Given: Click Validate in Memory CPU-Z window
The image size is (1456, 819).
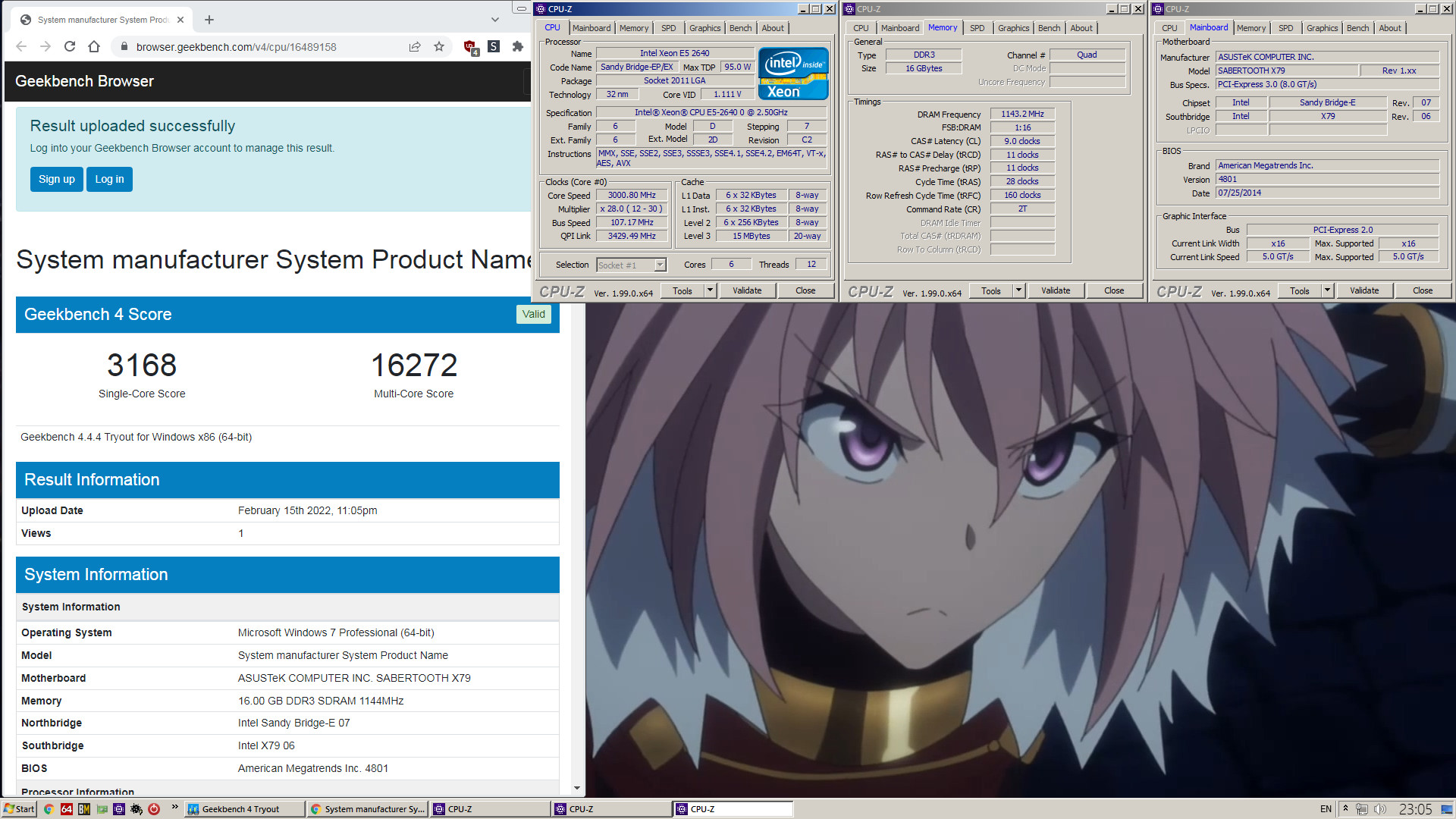Looking at the screenshot, I should 1056,290.
